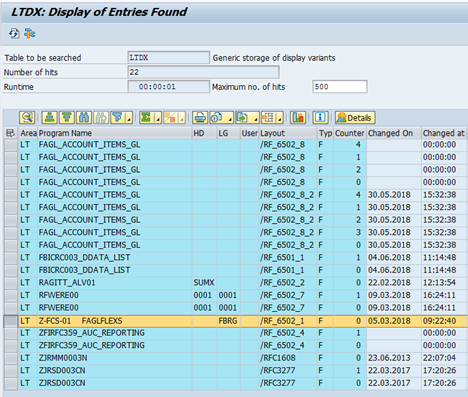
Task: Open the Total options dropdown arrow
Action: click(158, 118)
